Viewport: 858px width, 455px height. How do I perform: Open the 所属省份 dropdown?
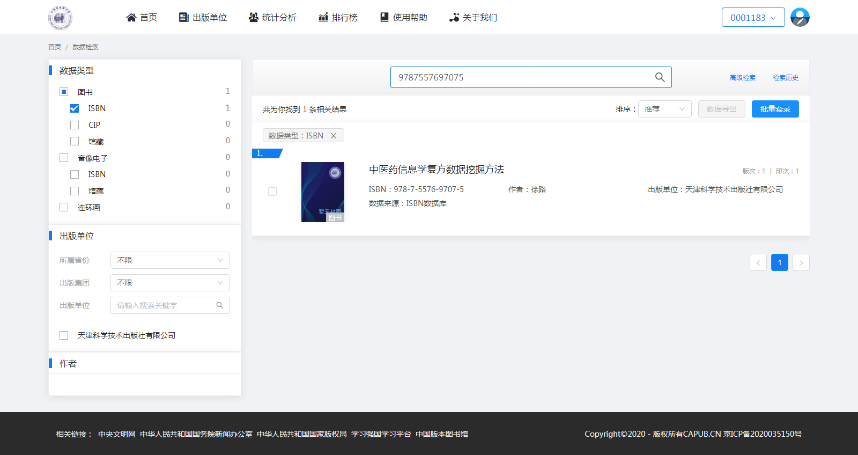tap(170, 260)
